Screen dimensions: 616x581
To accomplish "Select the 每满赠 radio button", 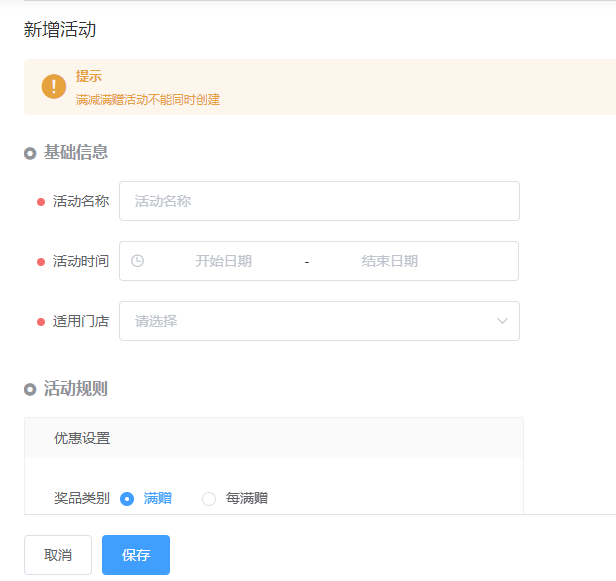I will (x=209, y=499).
